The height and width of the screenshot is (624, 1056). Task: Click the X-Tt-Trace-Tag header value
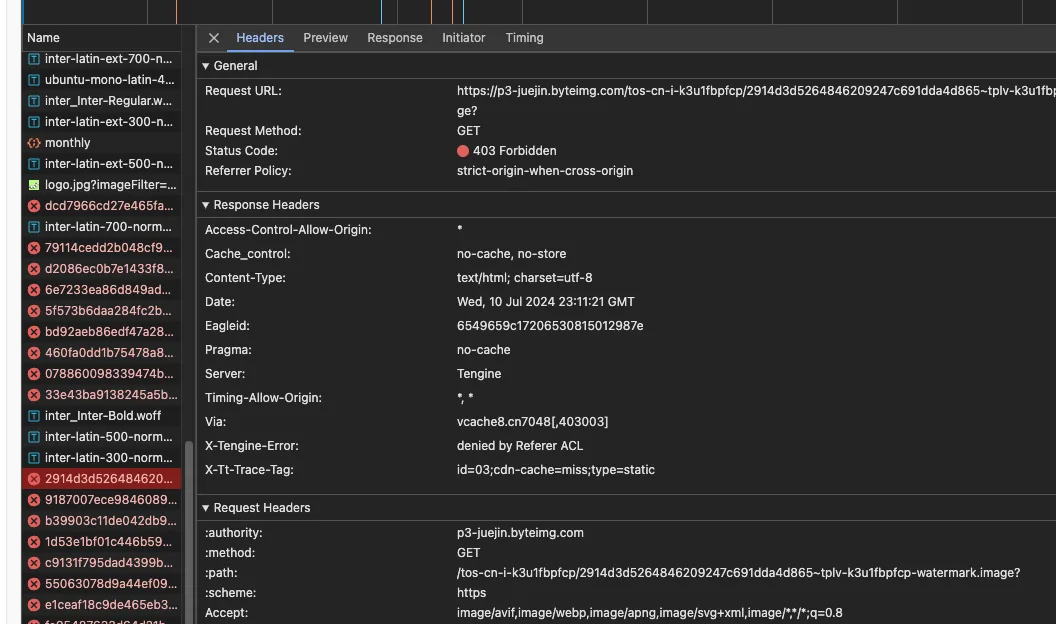(556, 470)
